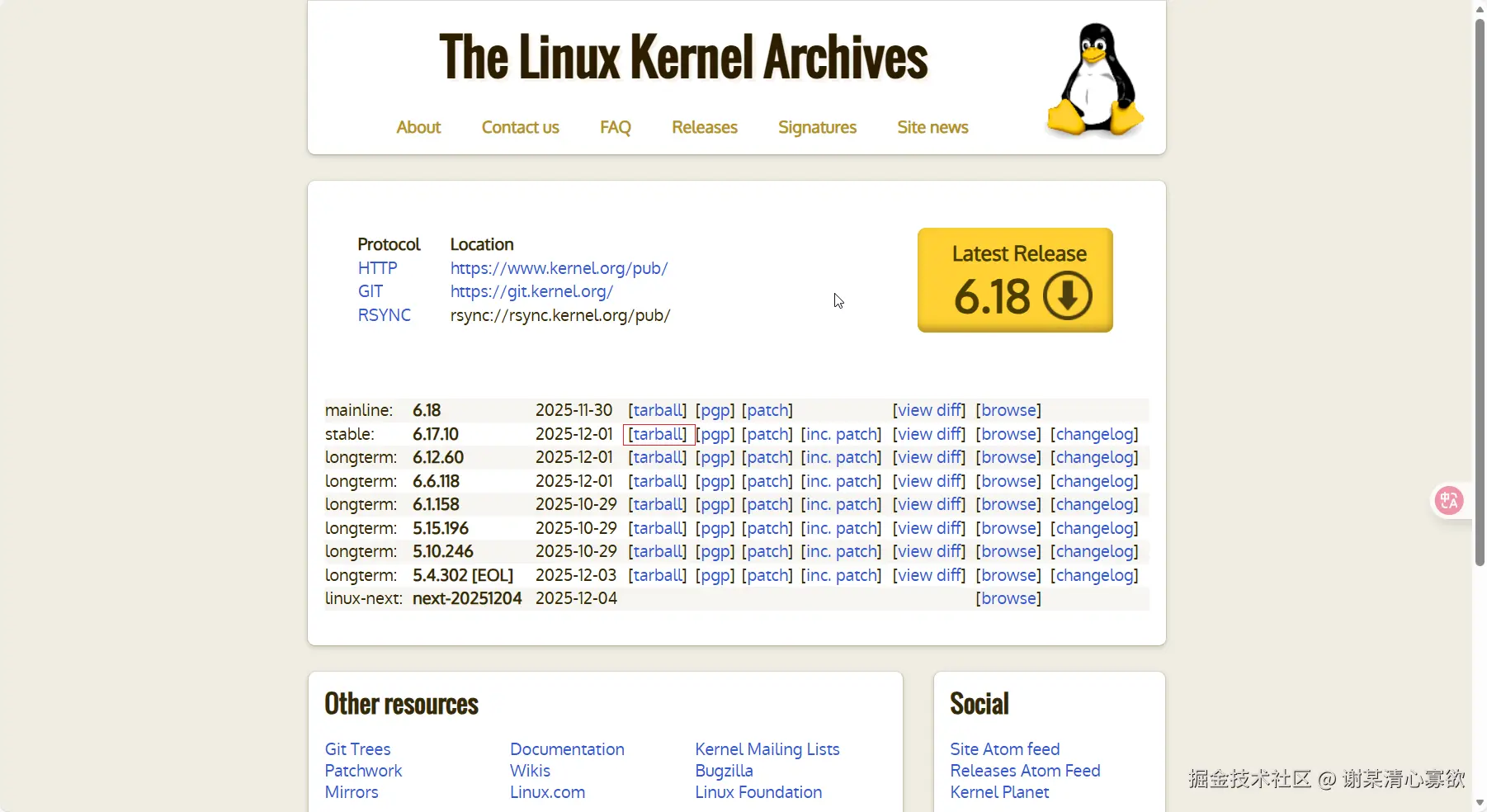Open the Documentation link
This screenshot has width=1487, height=812.
pos(567,749)
